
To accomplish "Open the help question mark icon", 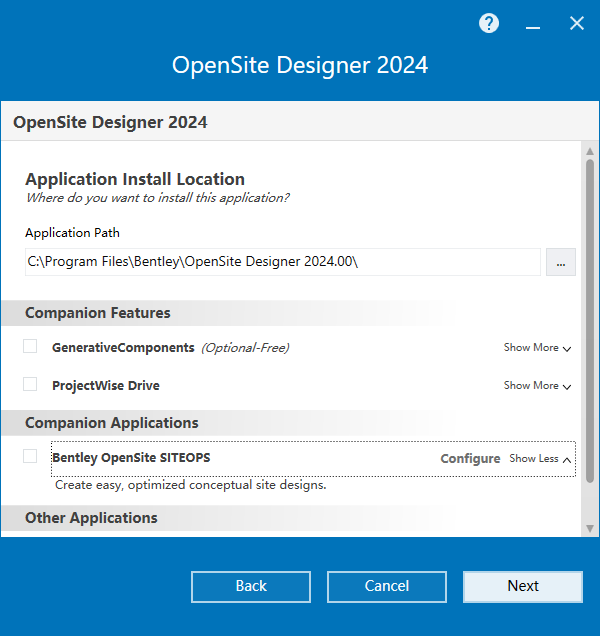I will [x=489, y=23].
